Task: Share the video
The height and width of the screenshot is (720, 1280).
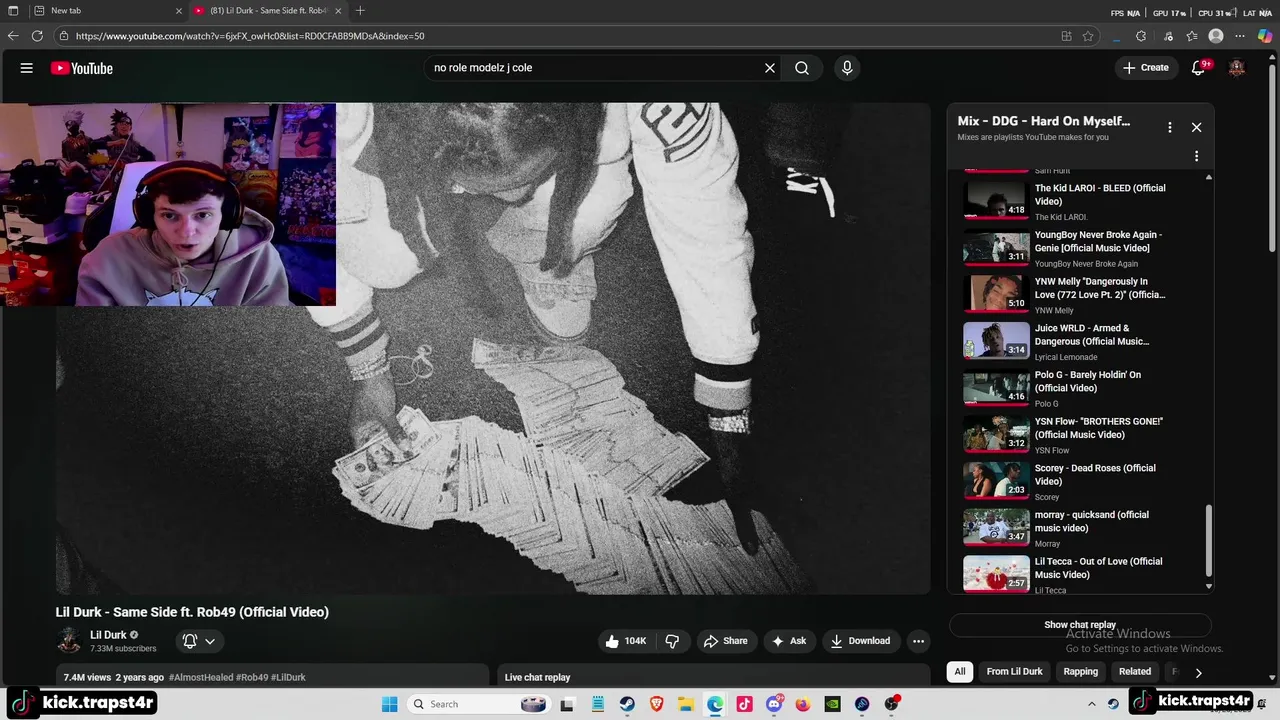Action: (725, 641)
